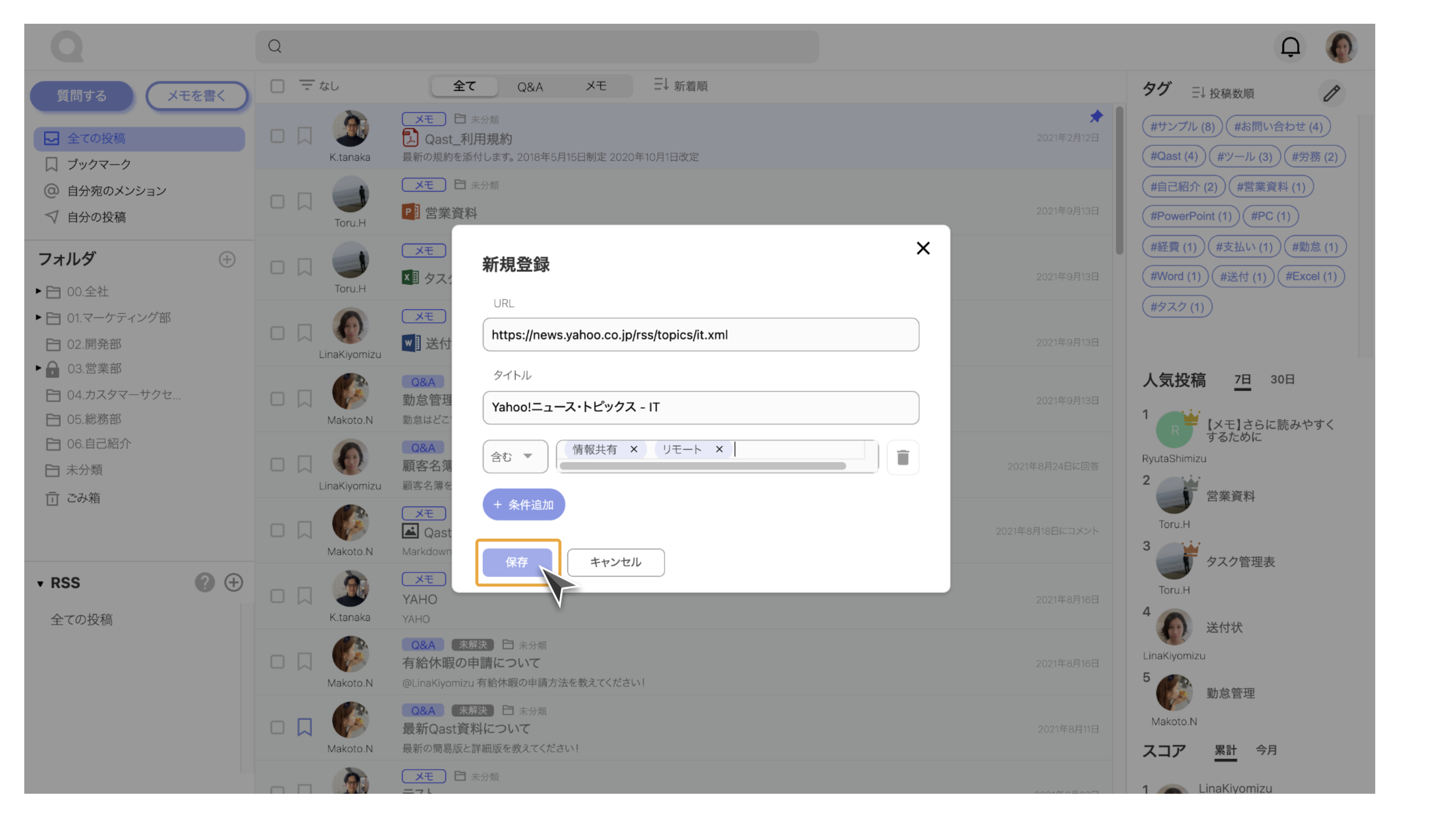
Task: Check the 顧客名簿 post checkbox
Action: click(x=277, y=464)
